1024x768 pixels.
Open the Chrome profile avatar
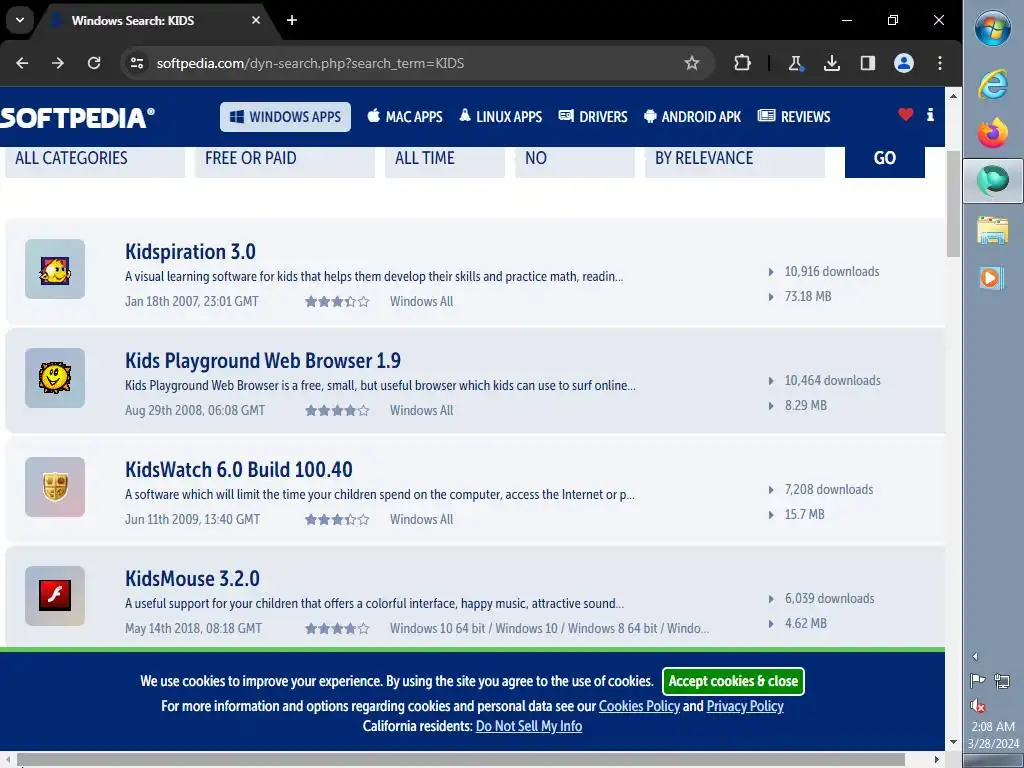[904, 63]
